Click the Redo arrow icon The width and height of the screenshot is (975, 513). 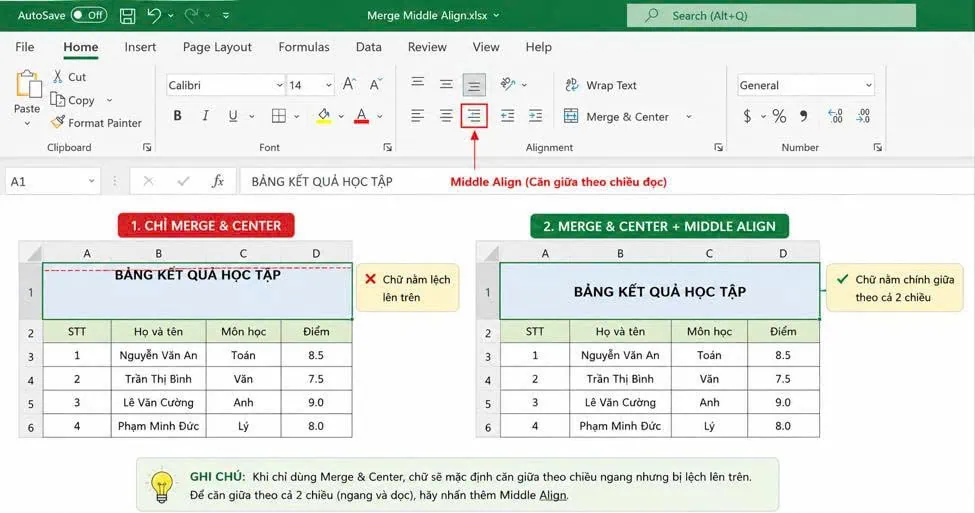tap(191, 15)
